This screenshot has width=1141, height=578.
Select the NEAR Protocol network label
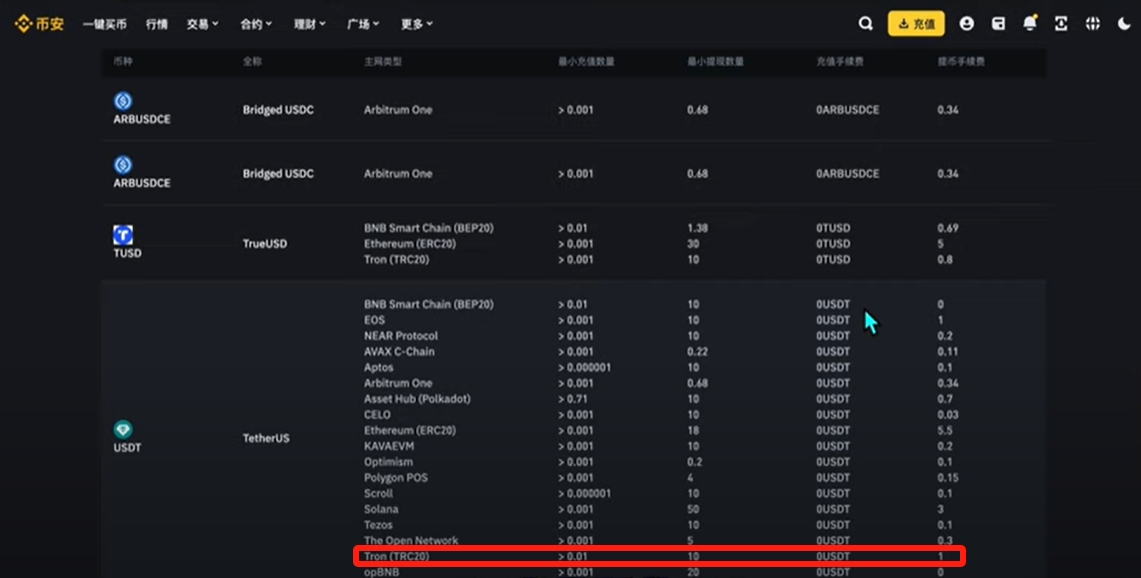(x=401, y=336)
